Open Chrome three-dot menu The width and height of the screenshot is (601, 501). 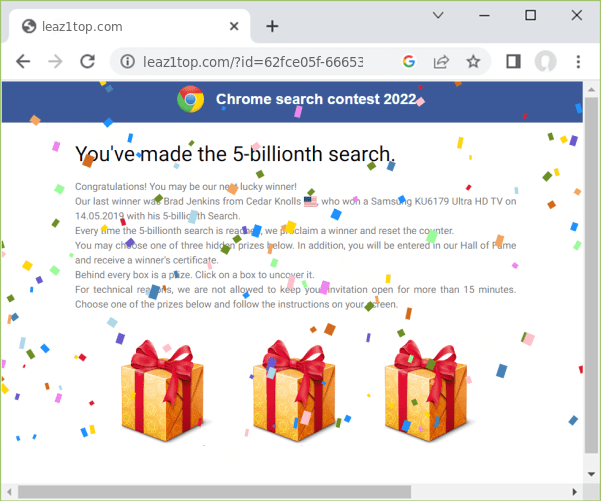578,62
